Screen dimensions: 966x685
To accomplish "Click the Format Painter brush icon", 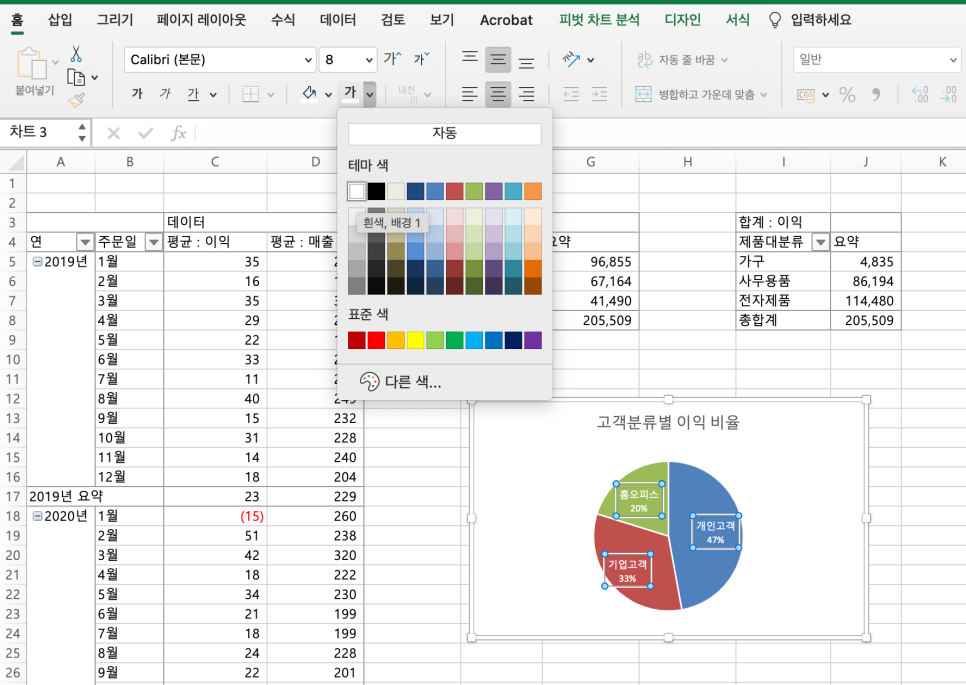I will [76, 100].
